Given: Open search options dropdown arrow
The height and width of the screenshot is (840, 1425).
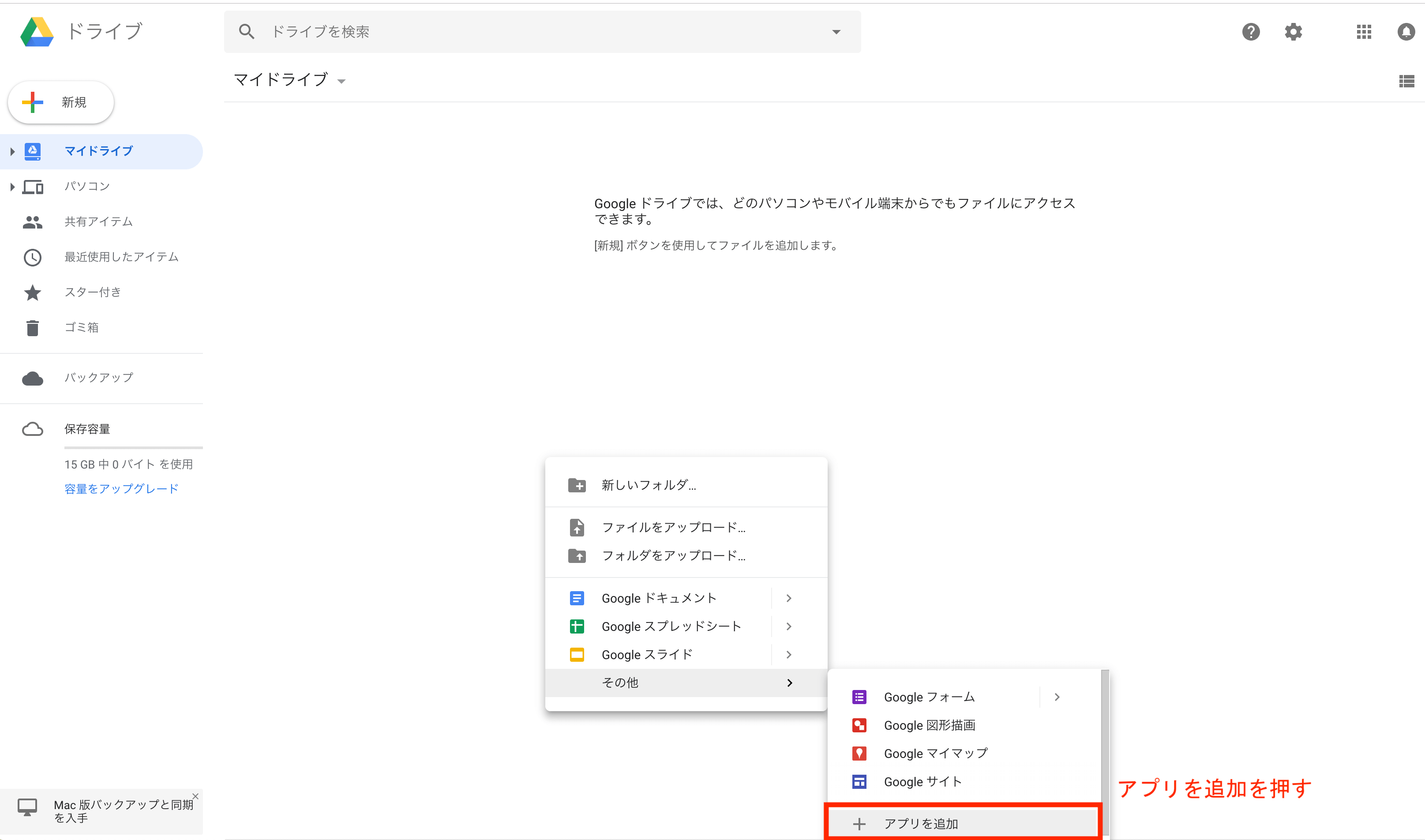Looking at the screenshot, I should (836, 32).
